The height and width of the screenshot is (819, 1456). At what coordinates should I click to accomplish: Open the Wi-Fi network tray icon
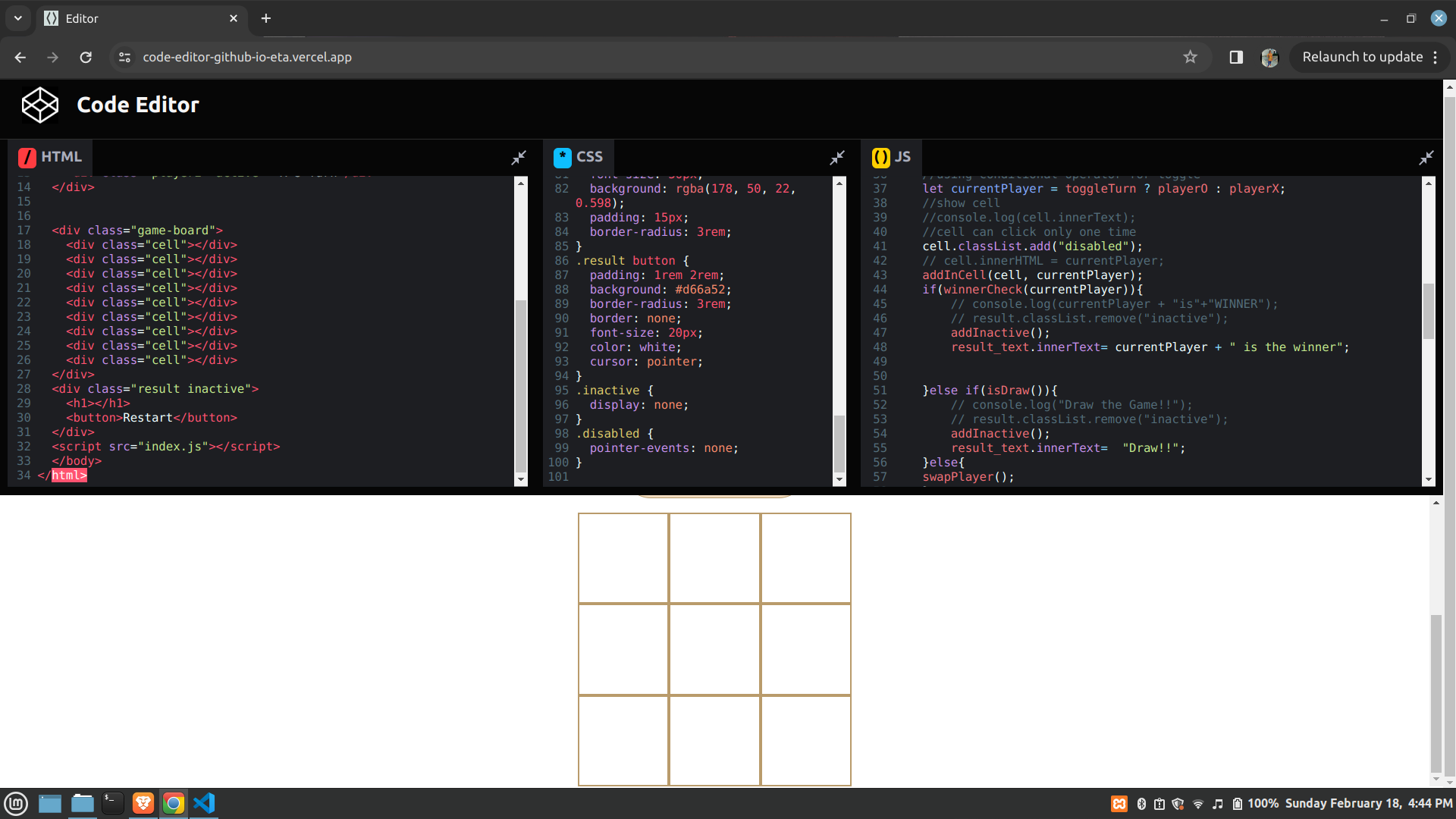pyautogui.click(x=1198, y=804)
